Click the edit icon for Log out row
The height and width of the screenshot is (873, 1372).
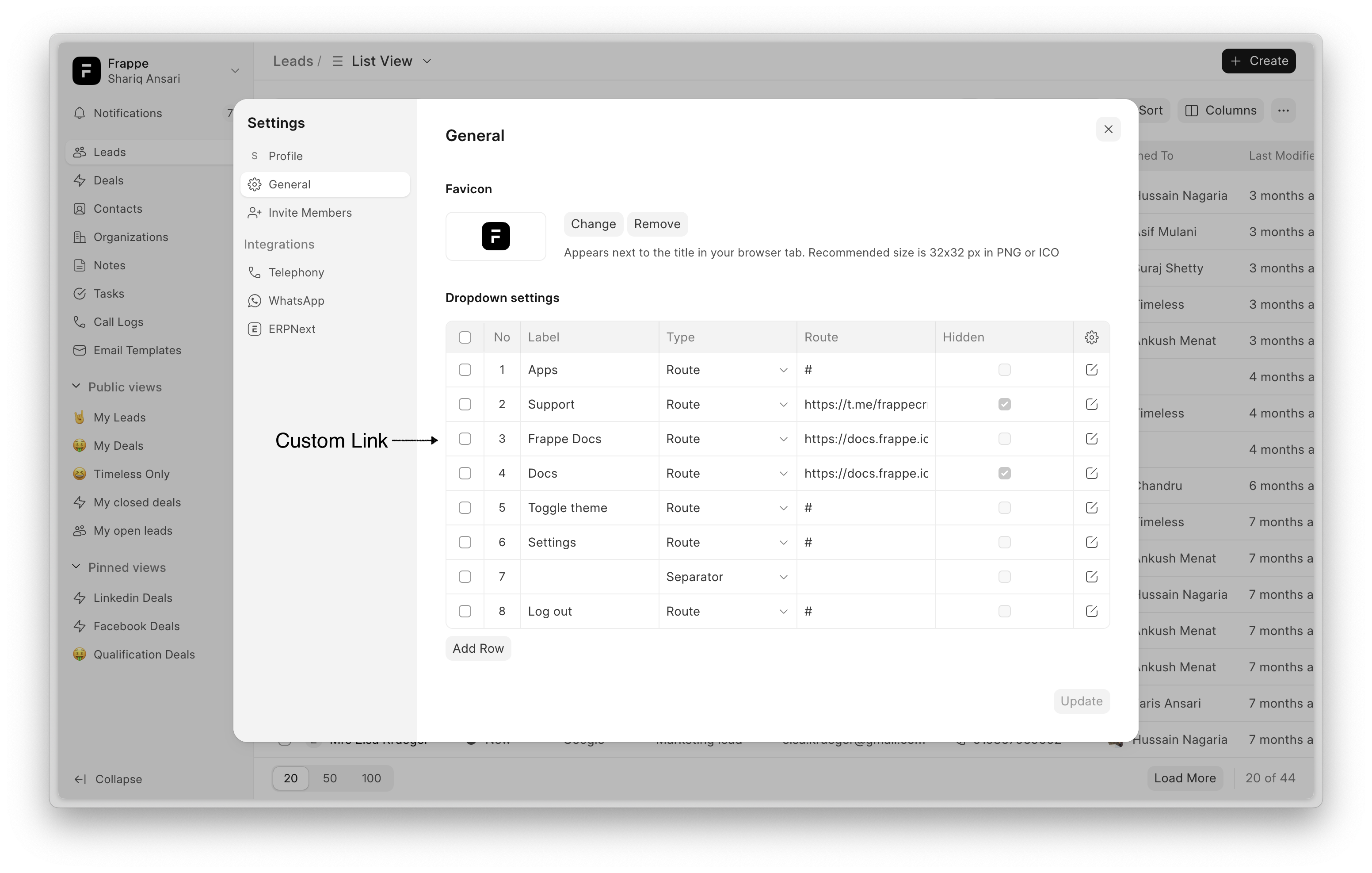coord(1091,611)
